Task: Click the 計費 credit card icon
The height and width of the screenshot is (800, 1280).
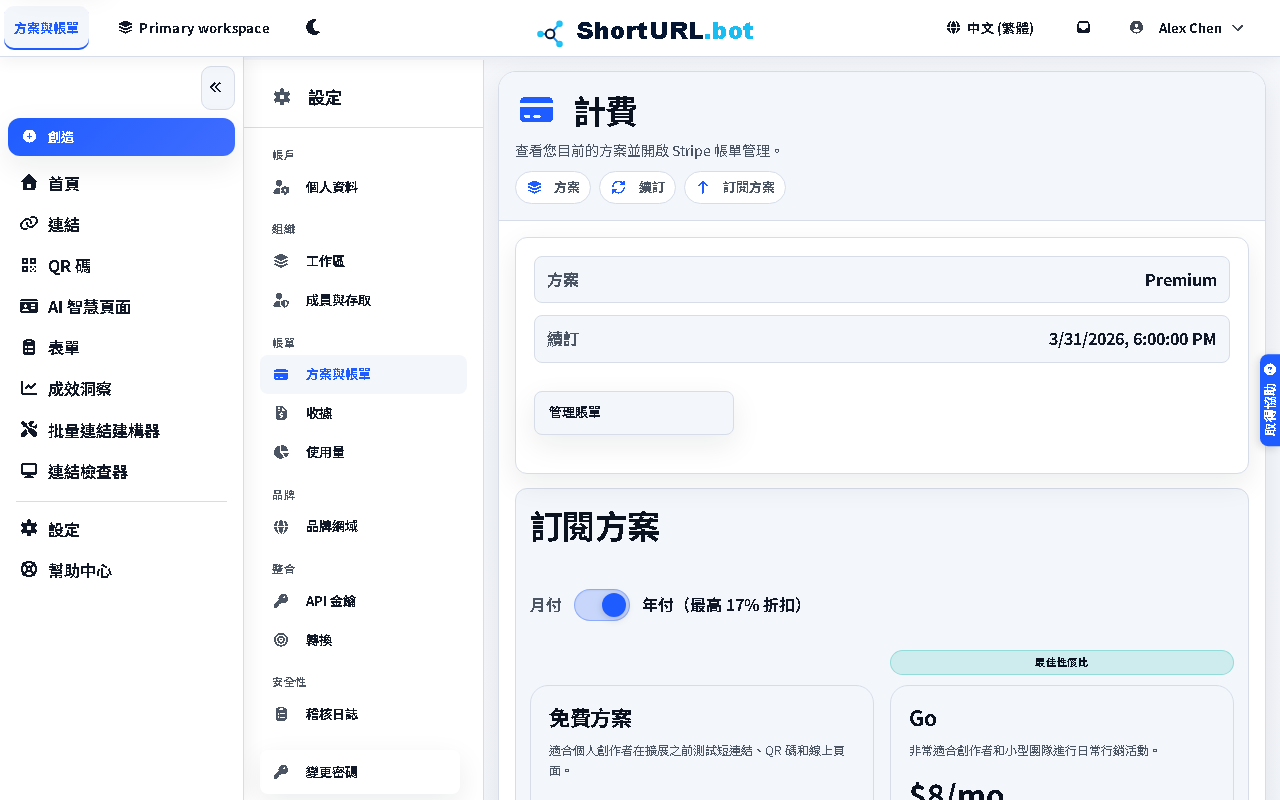Action: pyautogui.click(x=537, y=110)
